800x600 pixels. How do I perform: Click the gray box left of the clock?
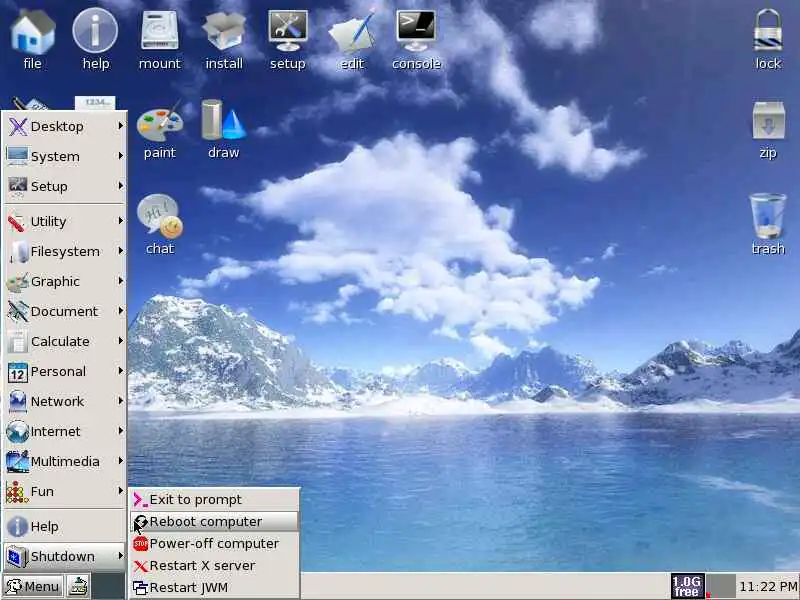click(x=723, y=586)
